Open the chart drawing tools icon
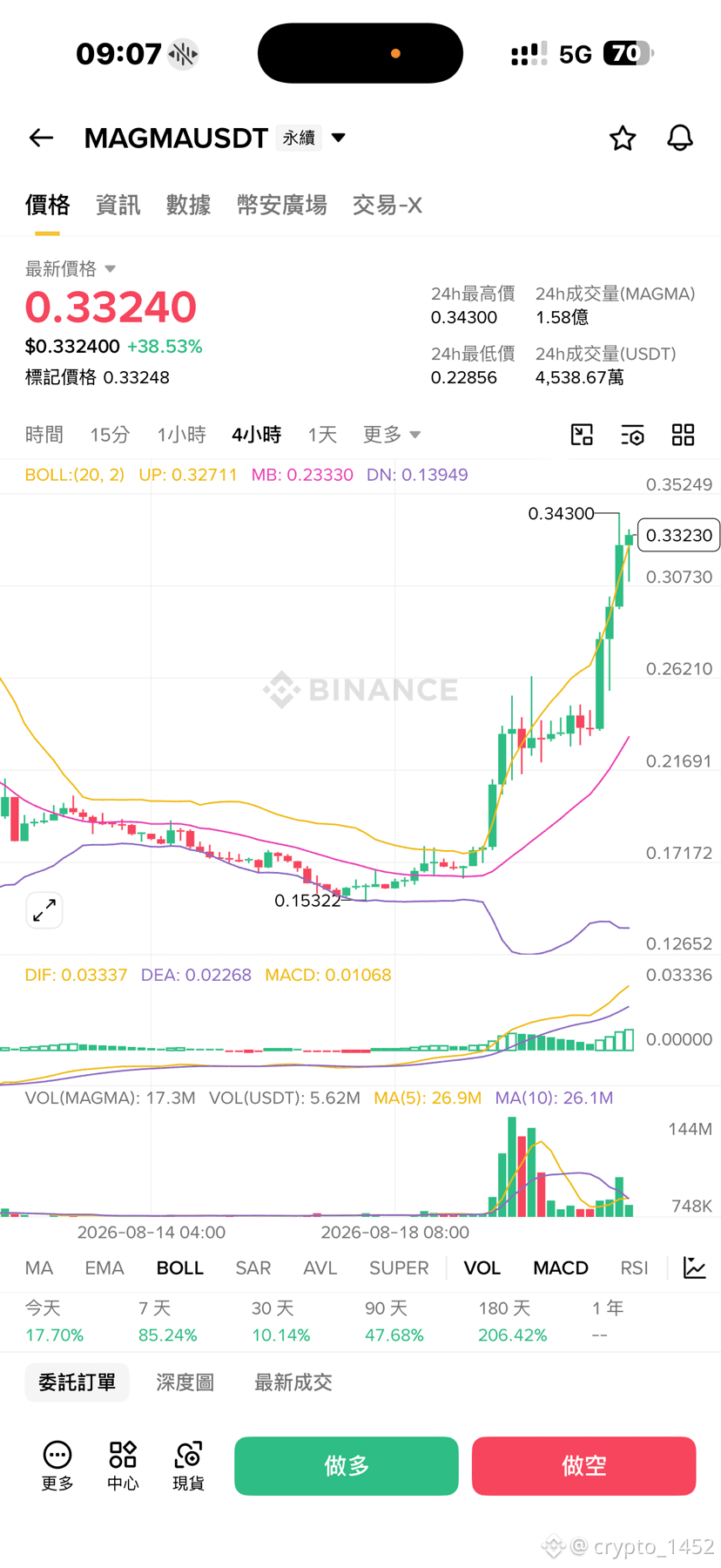This screenshot has width=721, height=1568. pos(582,434)
